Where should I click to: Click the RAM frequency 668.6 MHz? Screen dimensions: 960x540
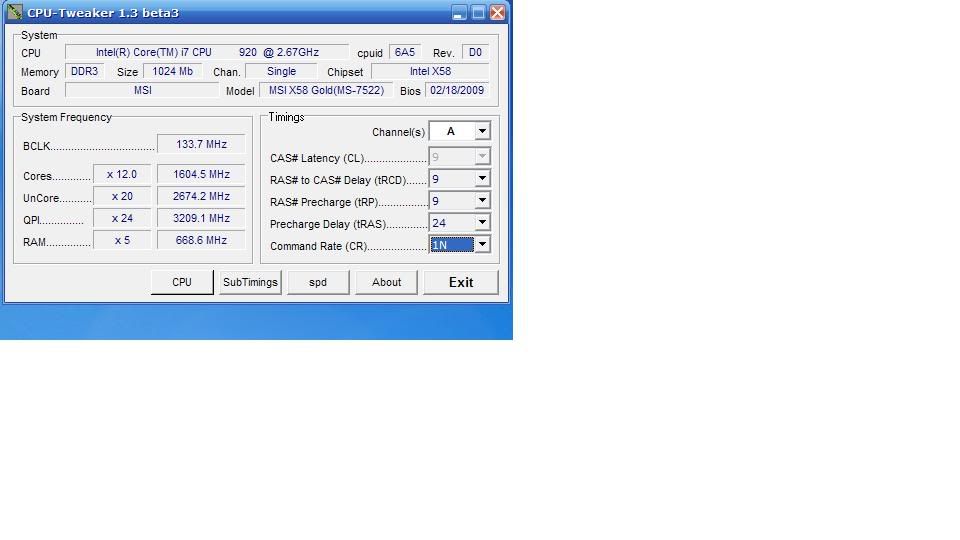pos(201,241)
